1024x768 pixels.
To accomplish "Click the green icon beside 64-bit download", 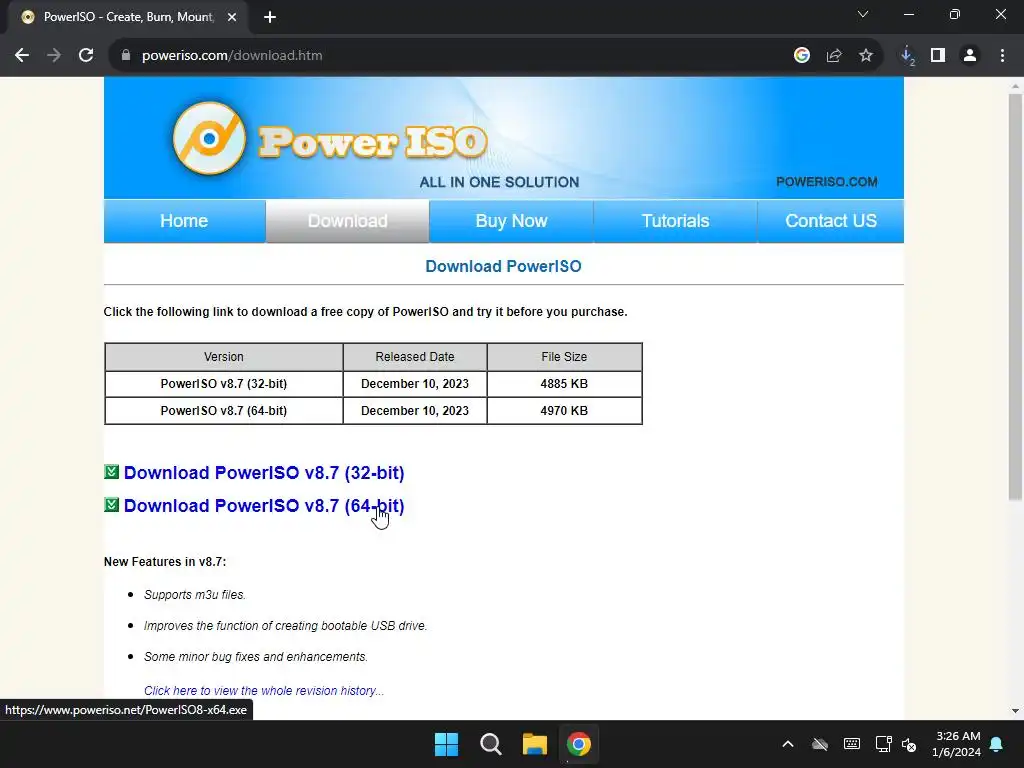I will point(112,505).
